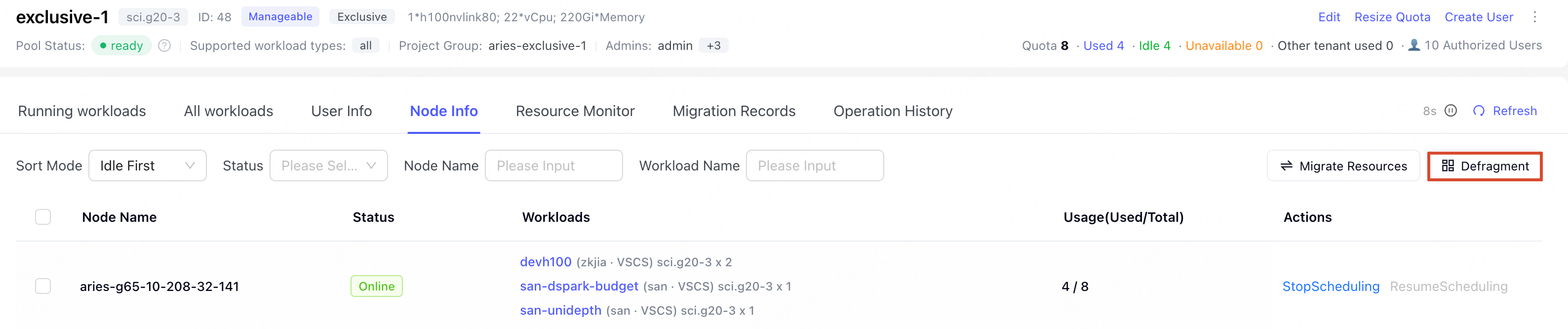Expand the +3 more admins tag
This screenshot has height=329, width=1568.
(713, 45)
